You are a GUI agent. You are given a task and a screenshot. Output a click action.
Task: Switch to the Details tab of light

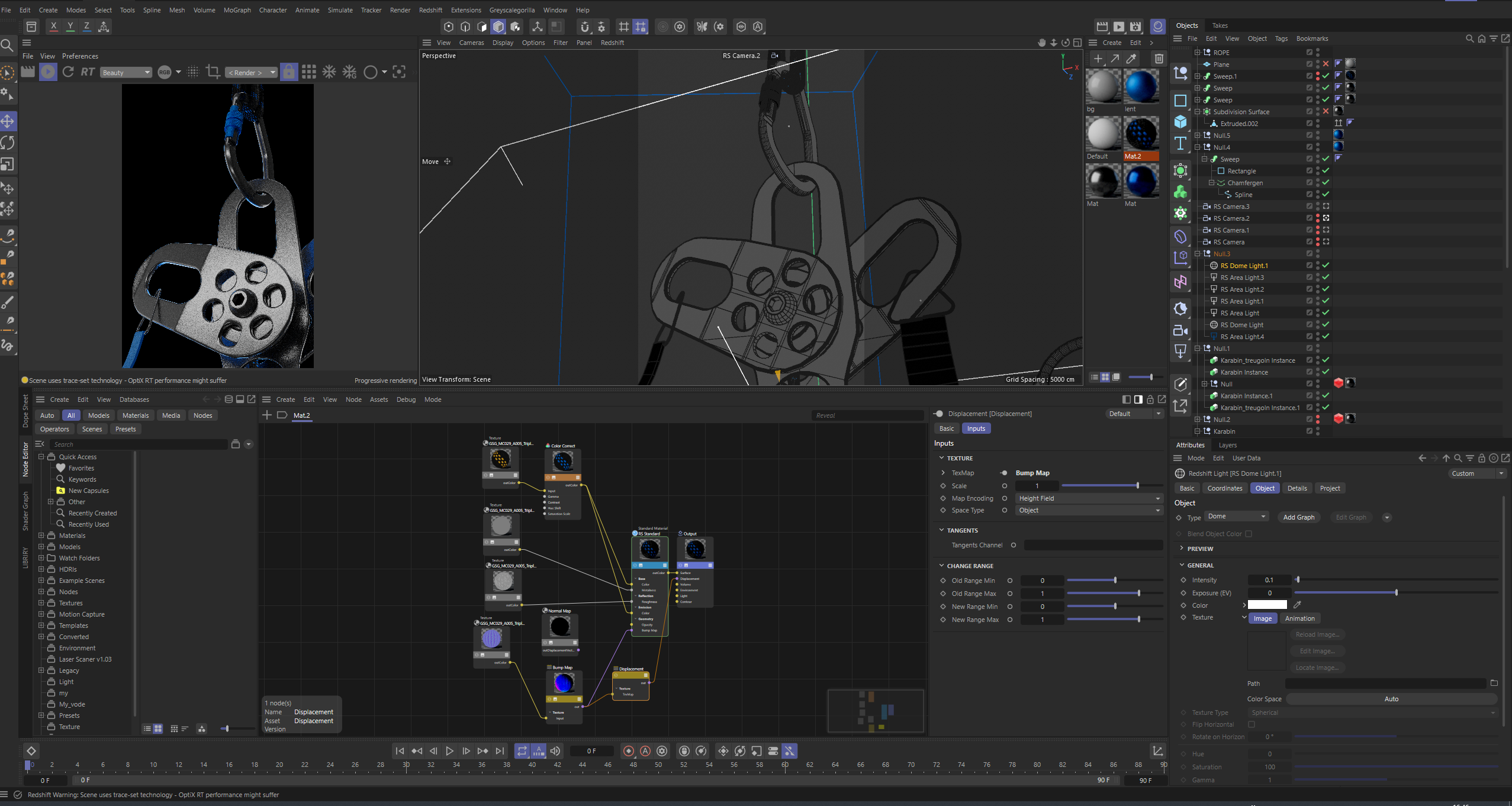coord(1297,488)
